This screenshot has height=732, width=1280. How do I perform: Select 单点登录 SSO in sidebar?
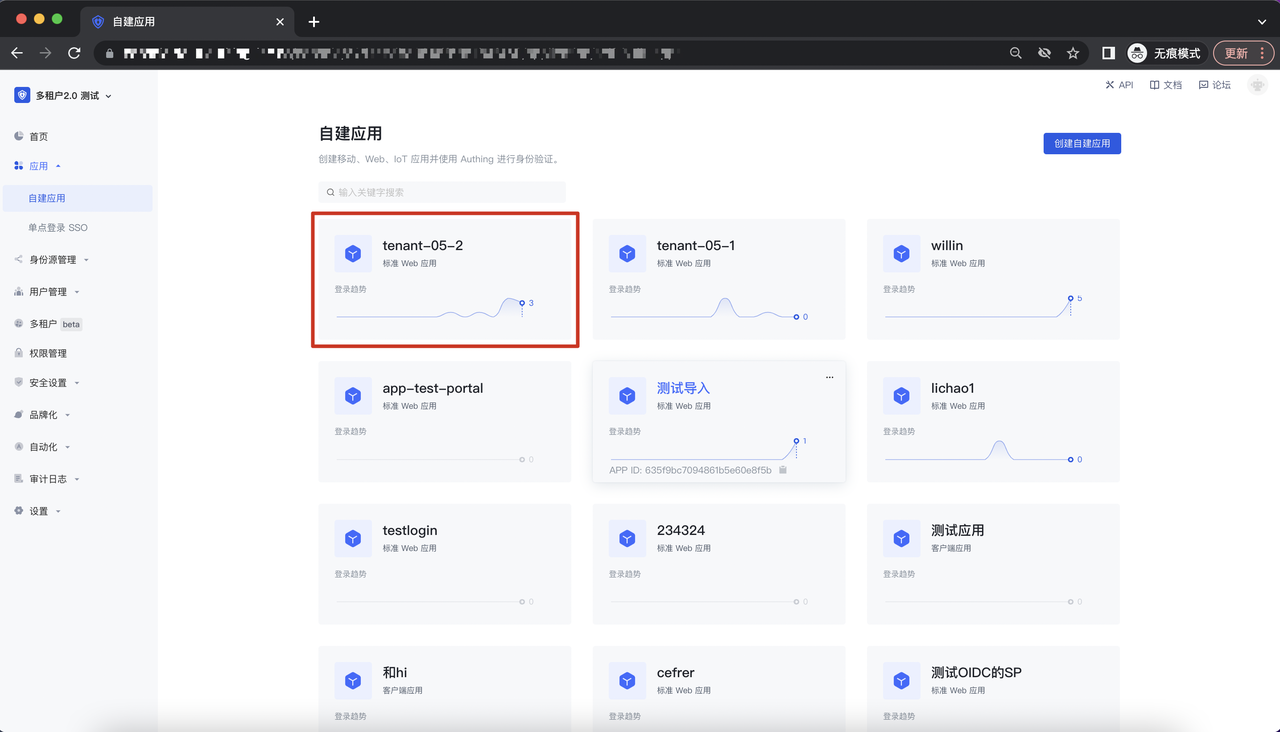[x=58, y=228]
